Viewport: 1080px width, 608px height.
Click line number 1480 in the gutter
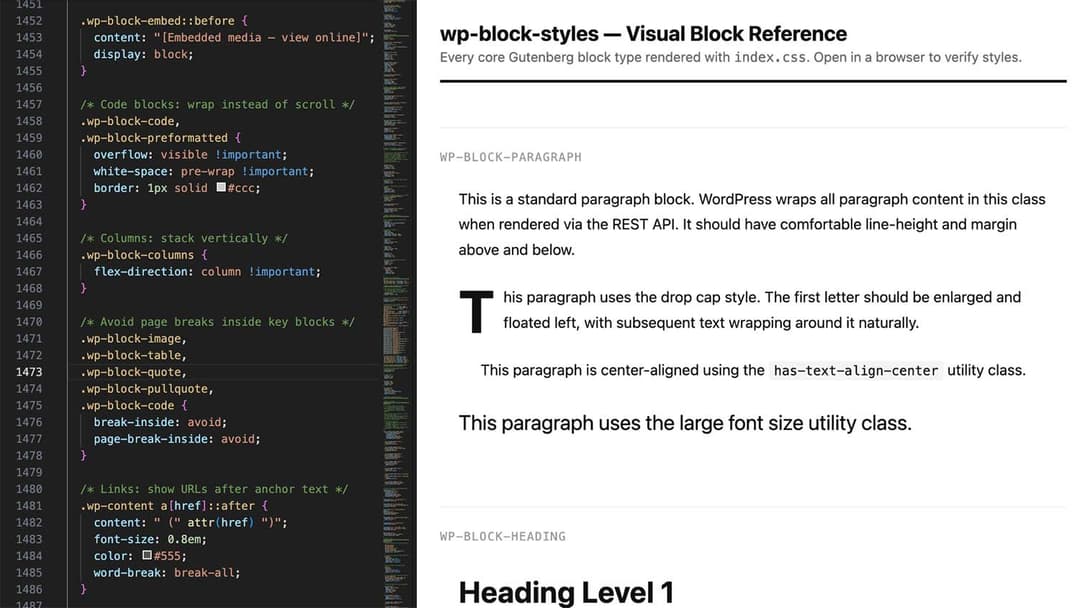click(x=30, y=488)
